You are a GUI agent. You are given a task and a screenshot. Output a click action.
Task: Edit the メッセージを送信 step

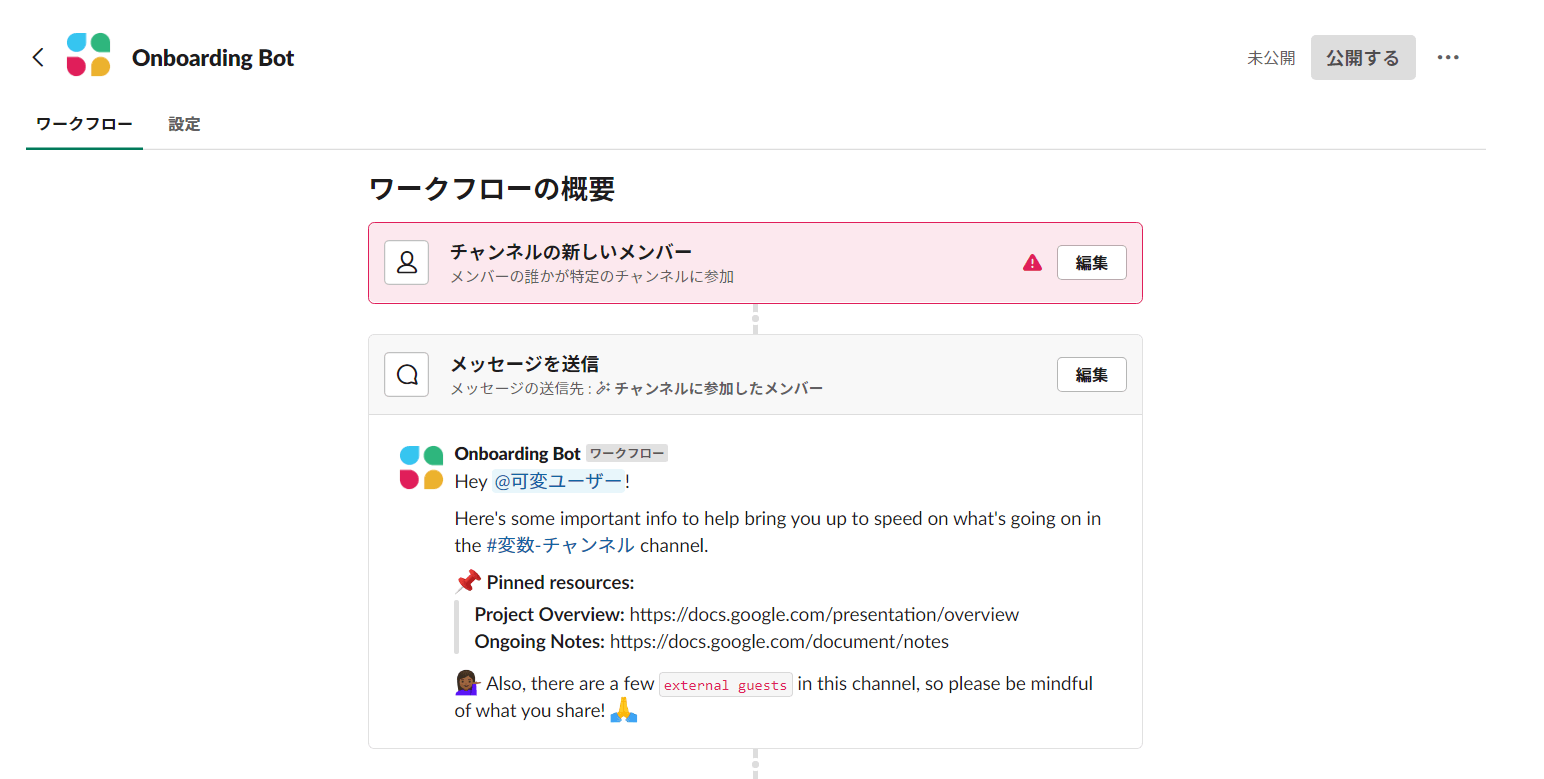(x=1091, y=375)
